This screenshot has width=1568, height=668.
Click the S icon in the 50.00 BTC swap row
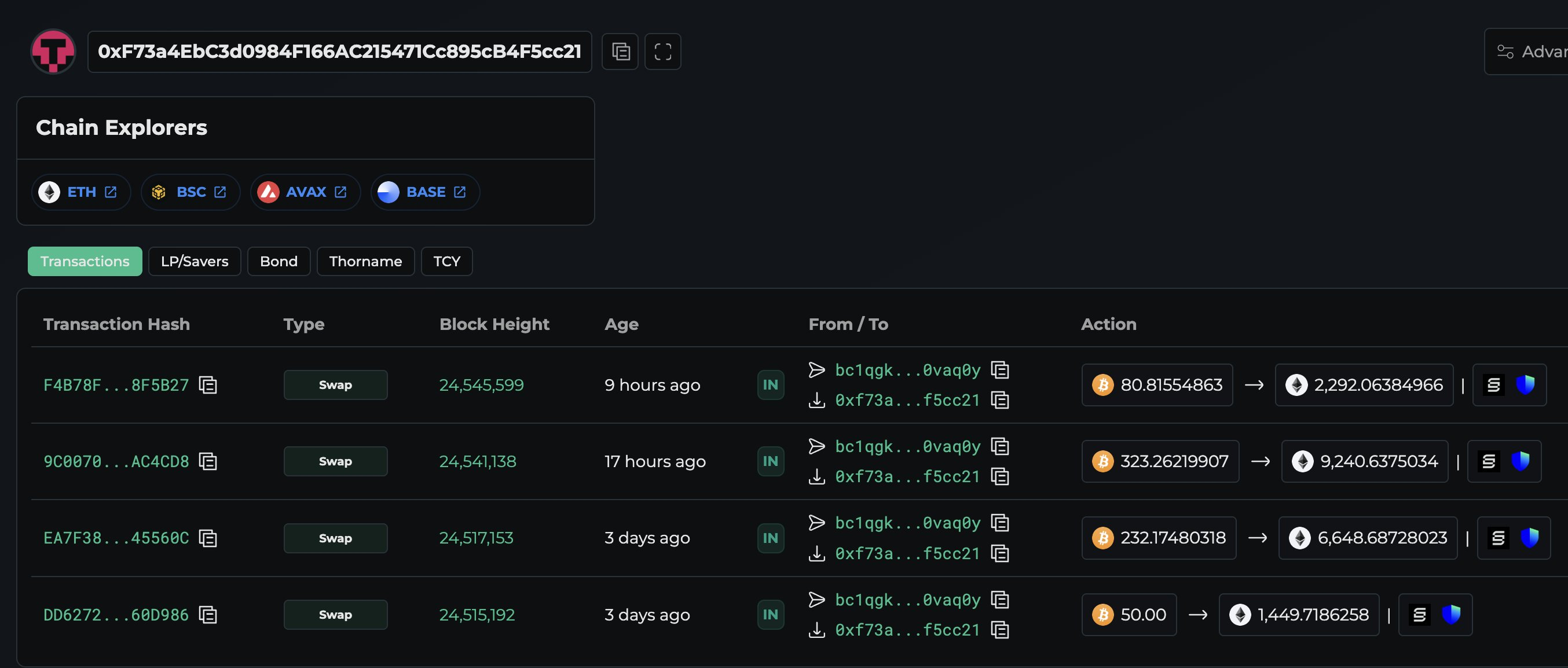coord(1419,615)
